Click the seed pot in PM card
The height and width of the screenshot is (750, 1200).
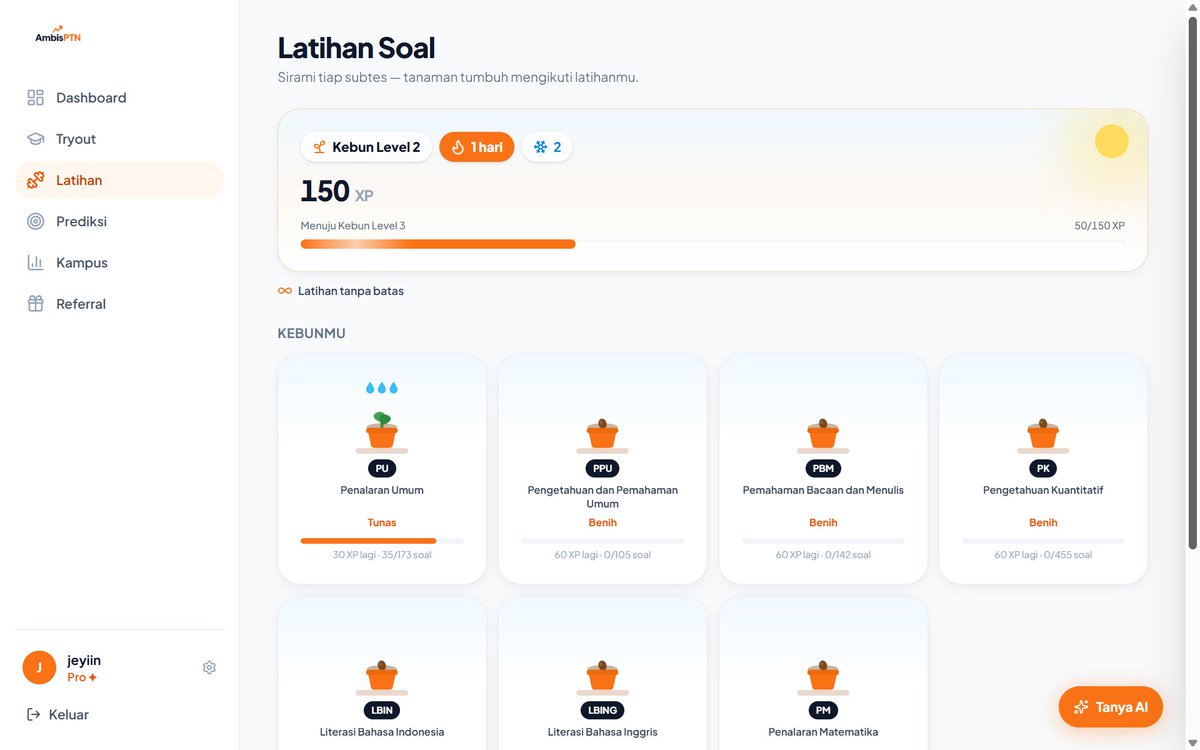pyautogui.click(x=823, y=677)
